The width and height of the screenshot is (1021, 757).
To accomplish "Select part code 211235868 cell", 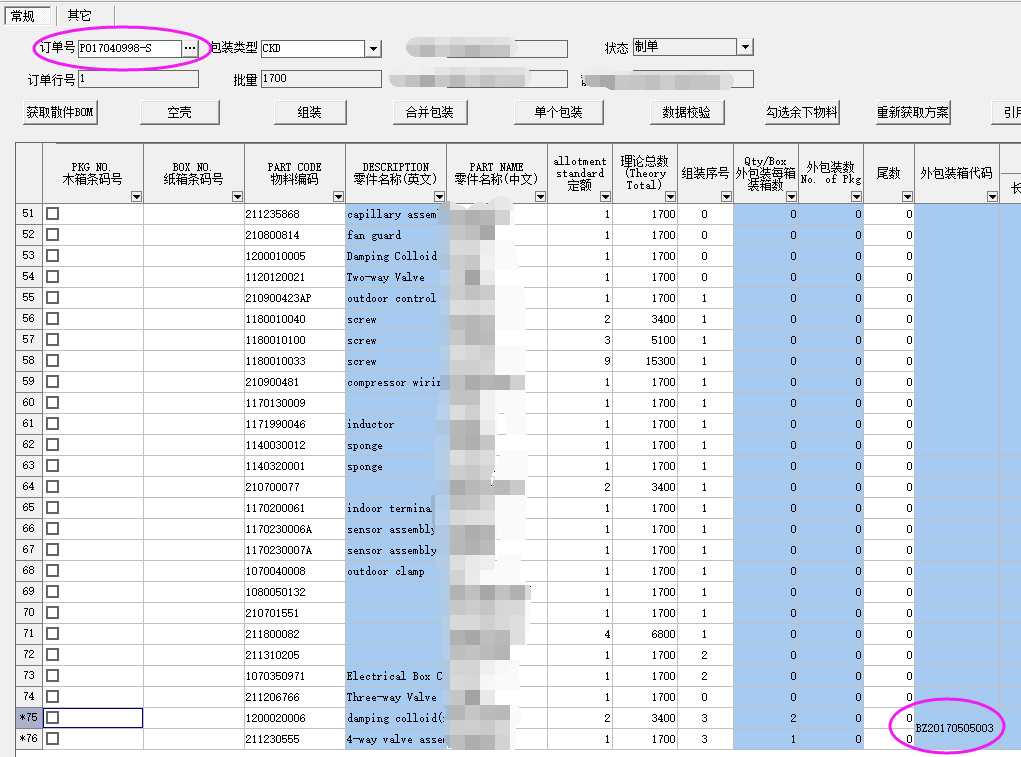I will coord(295,214).
